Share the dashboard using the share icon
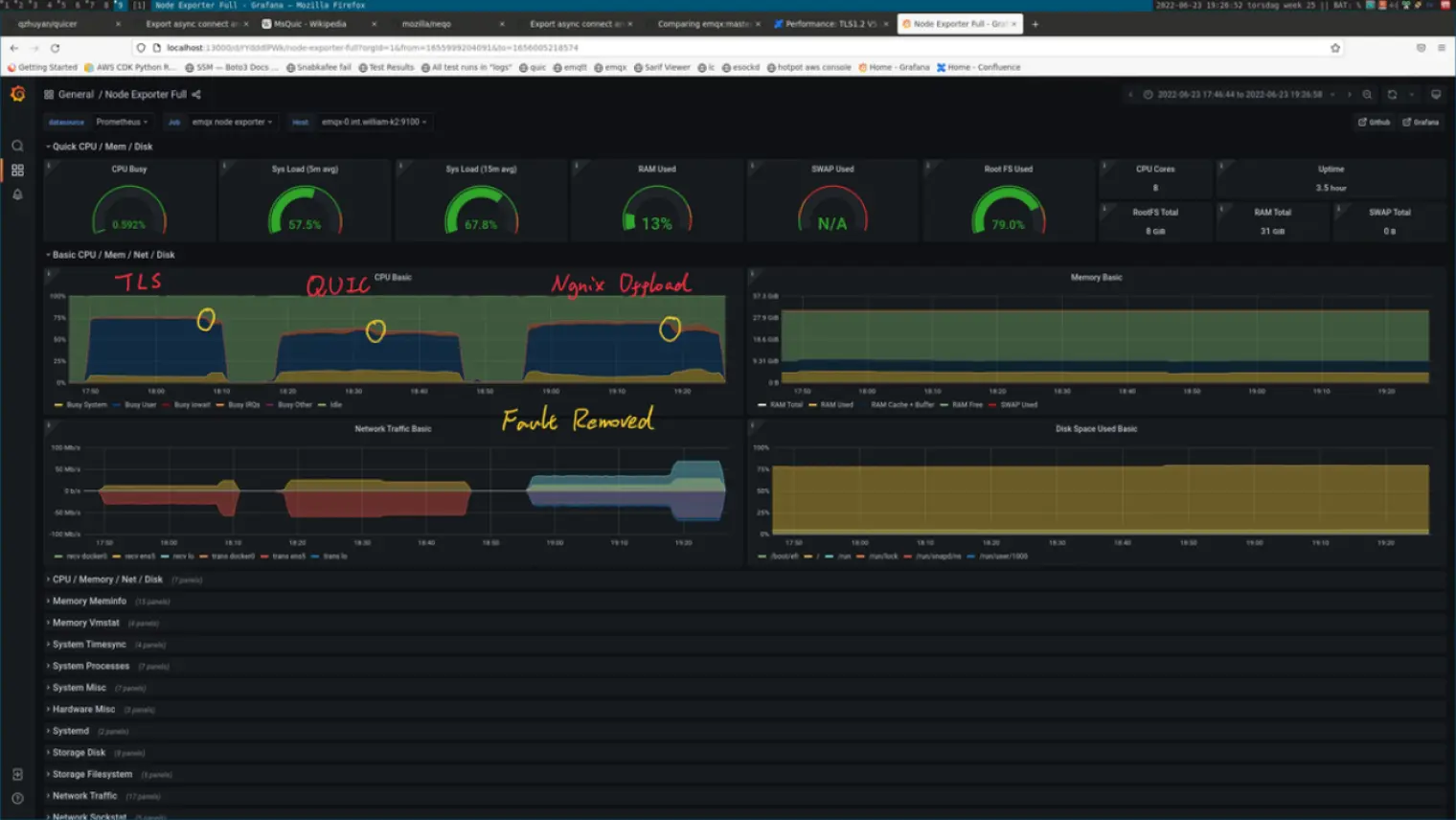Viewport: 1456px width, 820px height. (x=194, y=94)
